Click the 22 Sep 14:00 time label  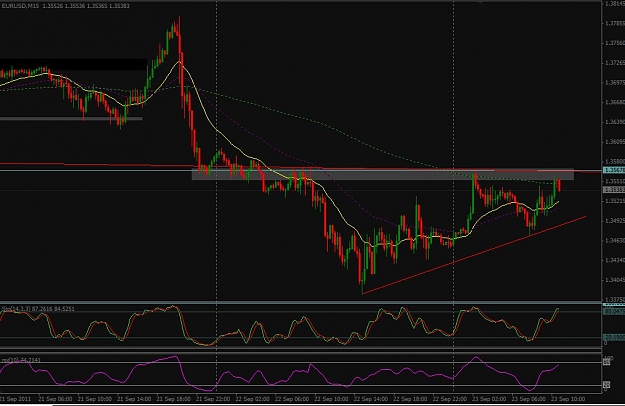371,399
